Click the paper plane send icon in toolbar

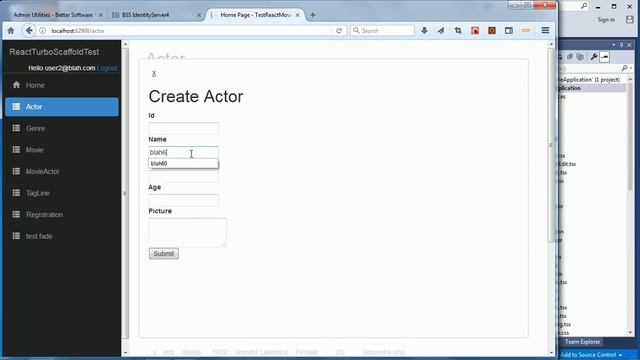pos(441,31)
